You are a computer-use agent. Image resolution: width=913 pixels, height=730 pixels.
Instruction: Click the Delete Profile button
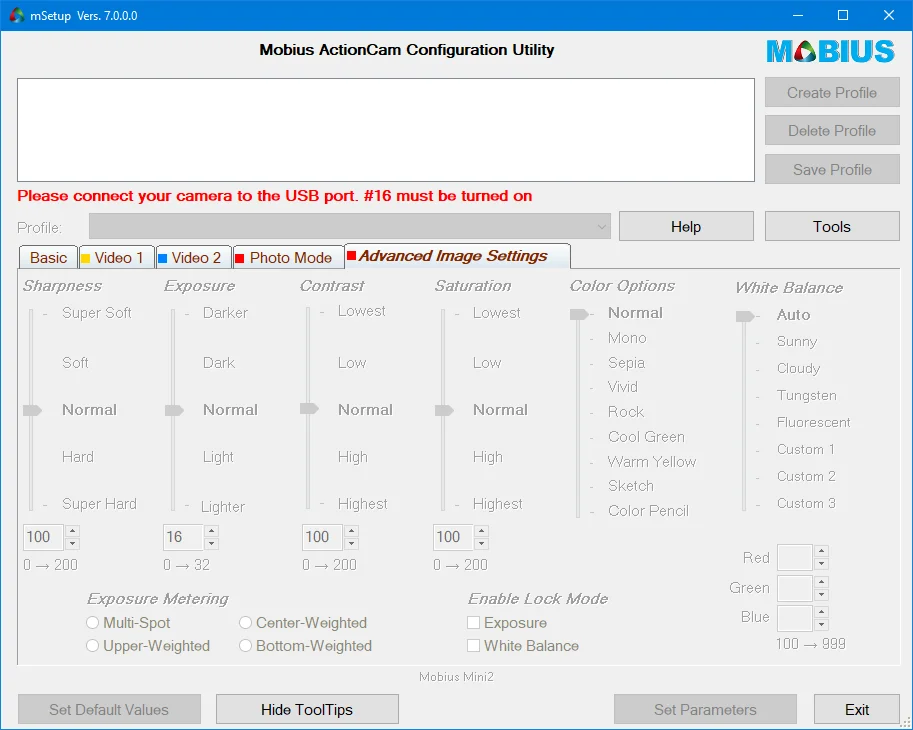click(x=831, y=131)
